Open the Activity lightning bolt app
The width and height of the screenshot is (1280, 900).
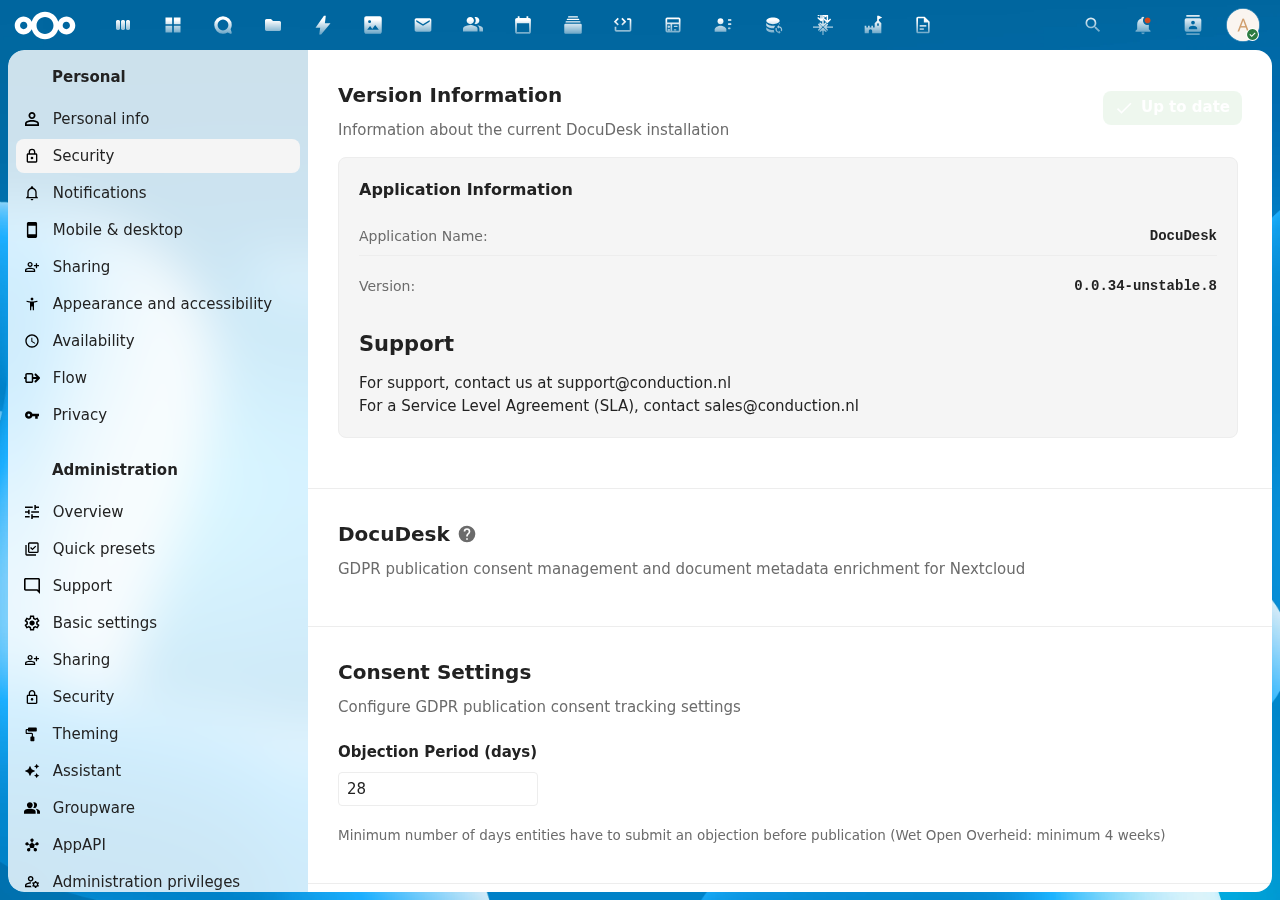323,25
